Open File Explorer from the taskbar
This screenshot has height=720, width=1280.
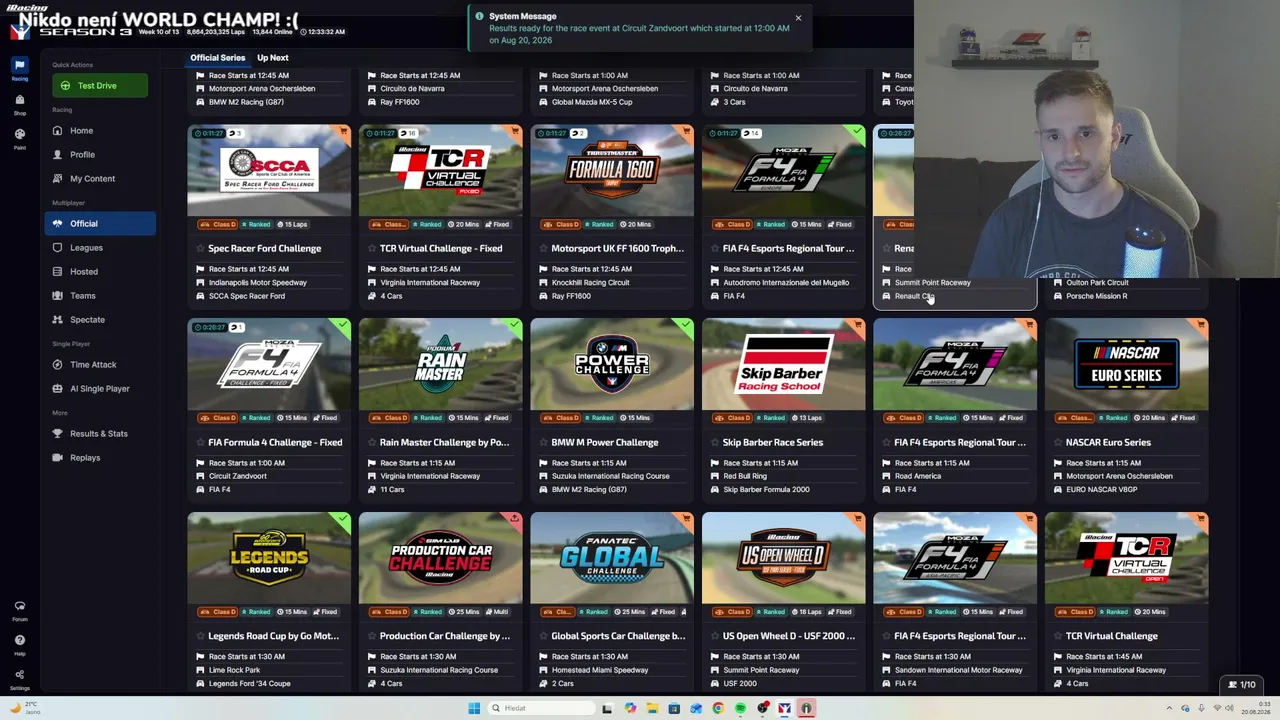coord(652,708)
